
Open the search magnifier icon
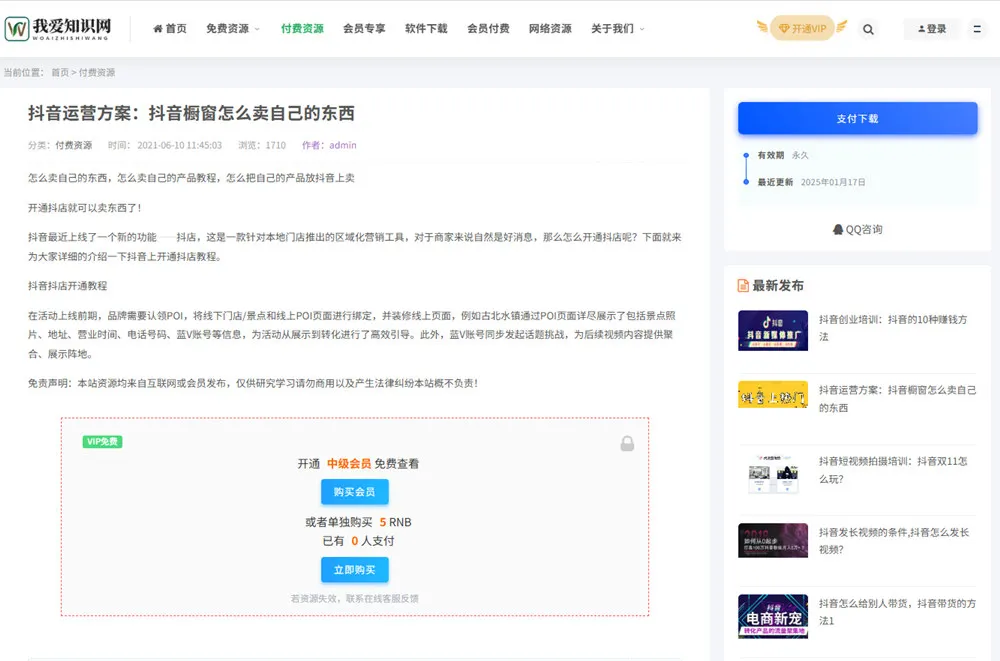868,29
